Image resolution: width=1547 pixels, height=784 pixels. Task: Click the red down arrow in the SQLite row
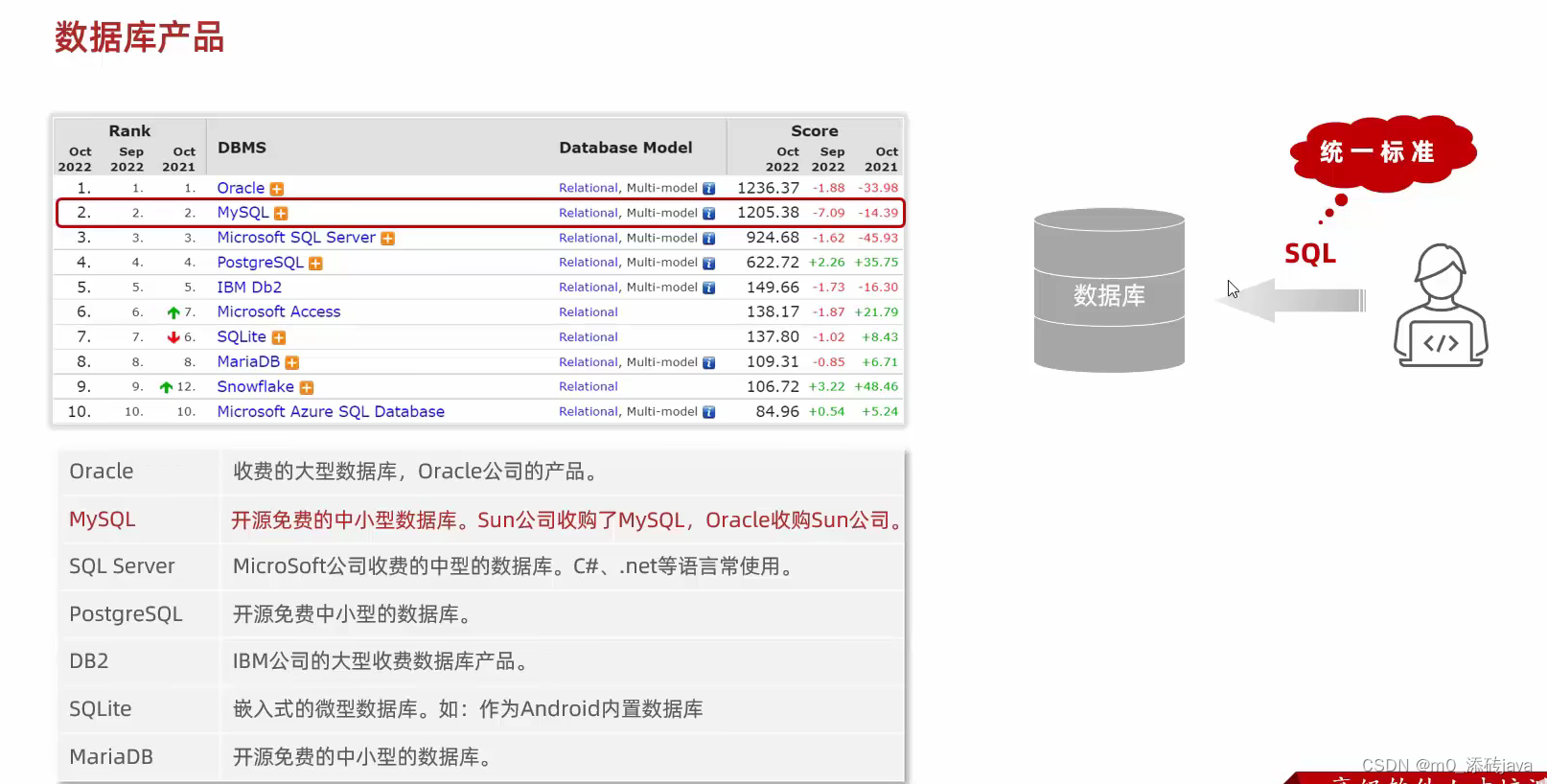coord(173,337)
